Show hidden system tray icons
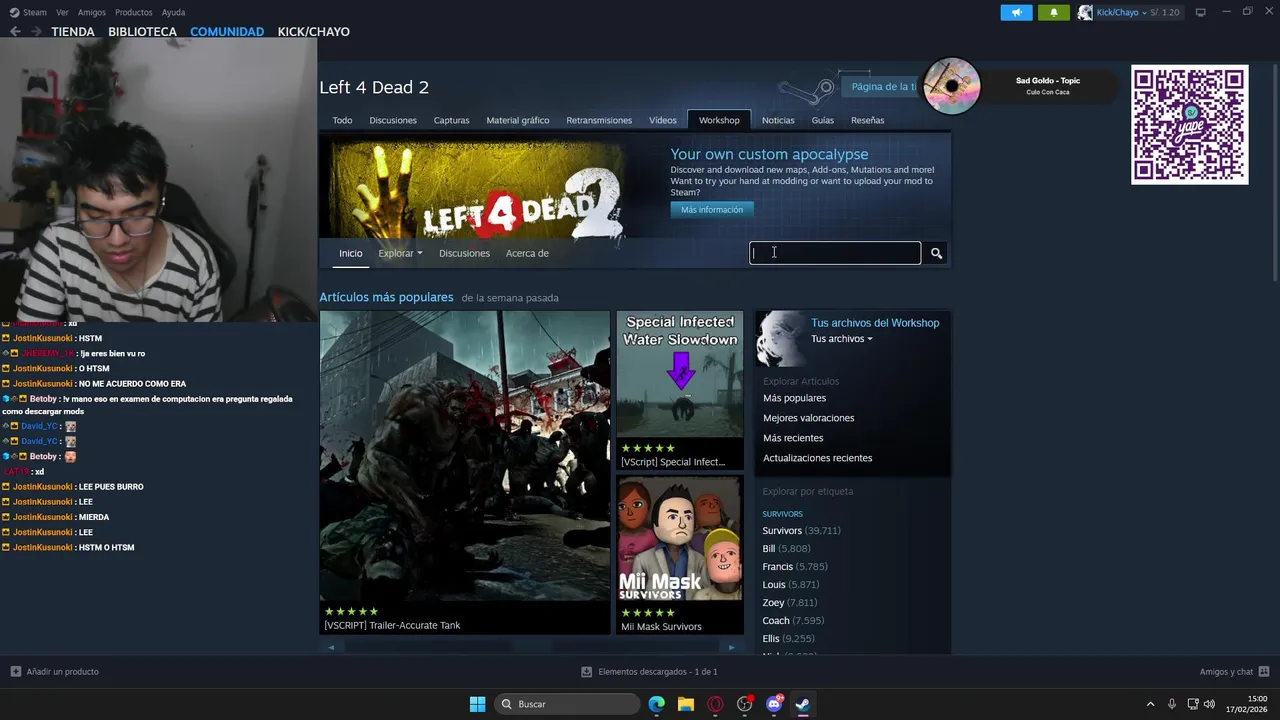Image resolution: width=1280 pixels, height=720 pixels. (x=1150, y=704)
